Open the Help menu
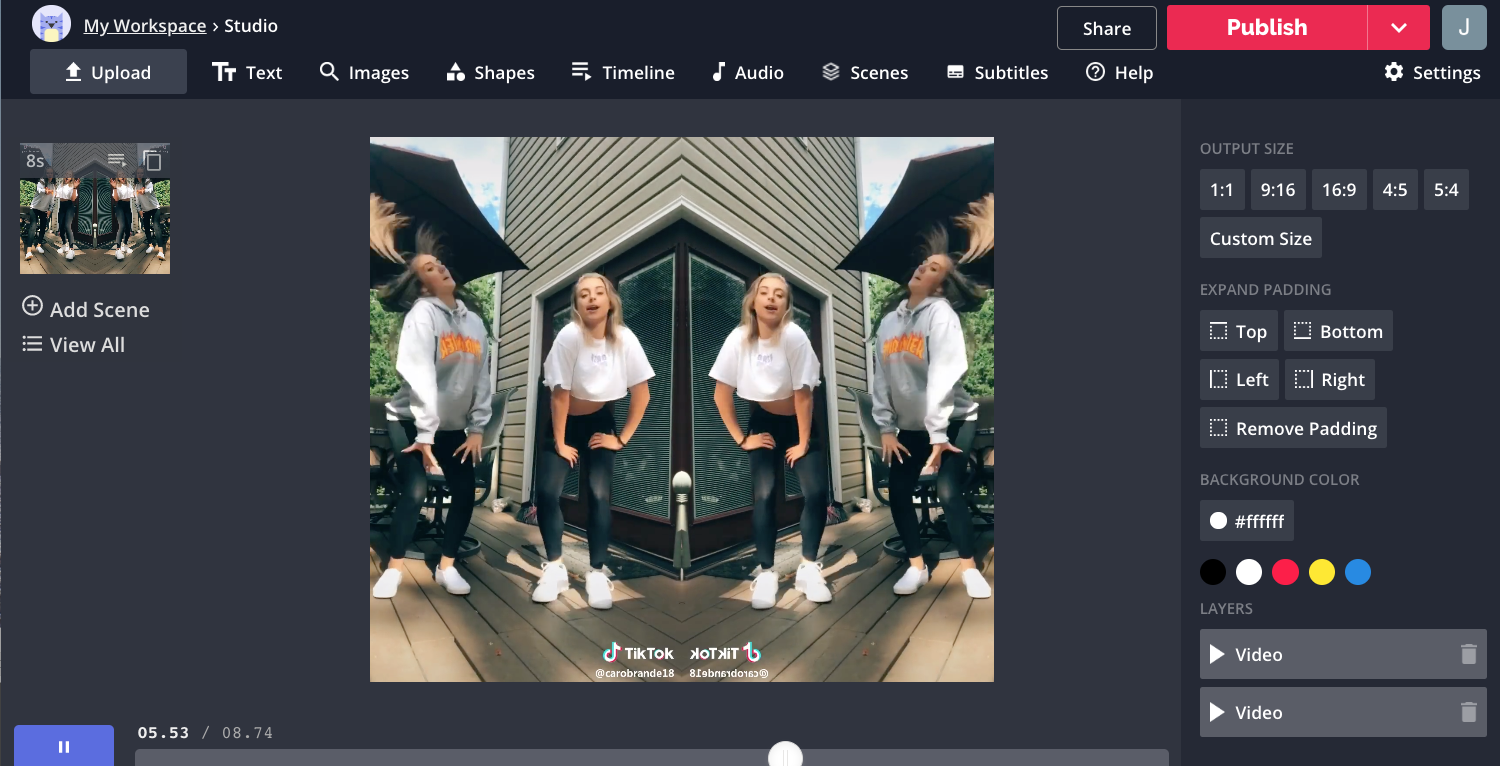1500x766 pixels. 1119,72
